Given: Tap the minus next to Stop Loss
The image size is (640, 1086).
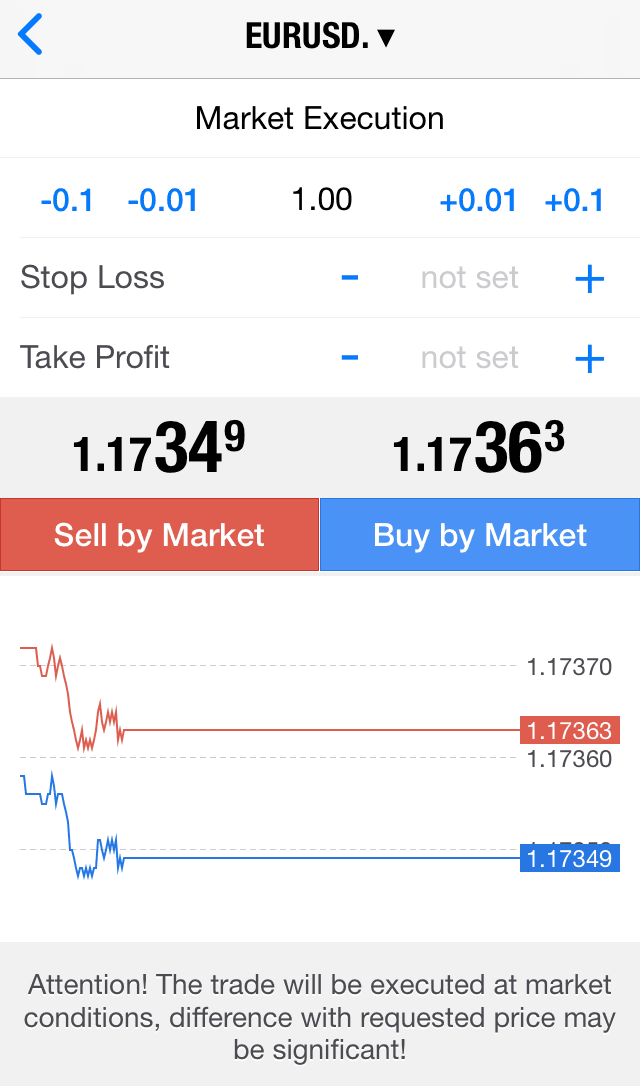Looking at the screenshot, I should pyautogui.click(x=349, y=278).
